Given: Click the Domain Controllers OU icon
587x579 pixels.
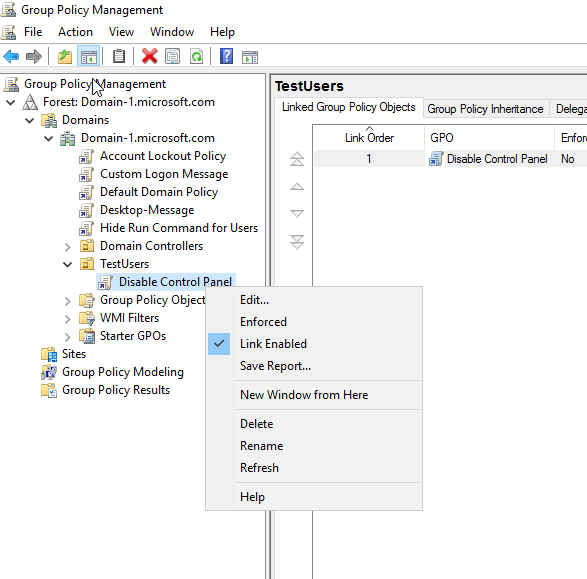Looking at the screenshot, I should 87,246.
